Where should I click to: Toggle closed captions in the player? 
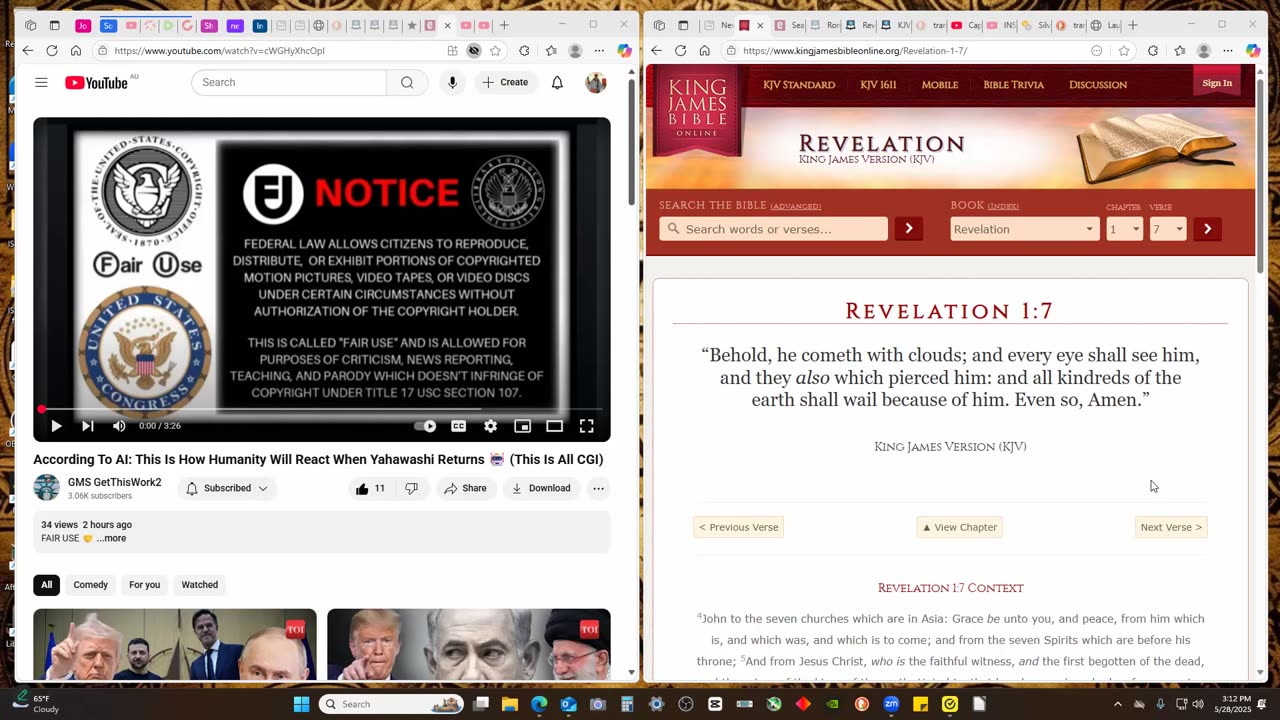458,426
